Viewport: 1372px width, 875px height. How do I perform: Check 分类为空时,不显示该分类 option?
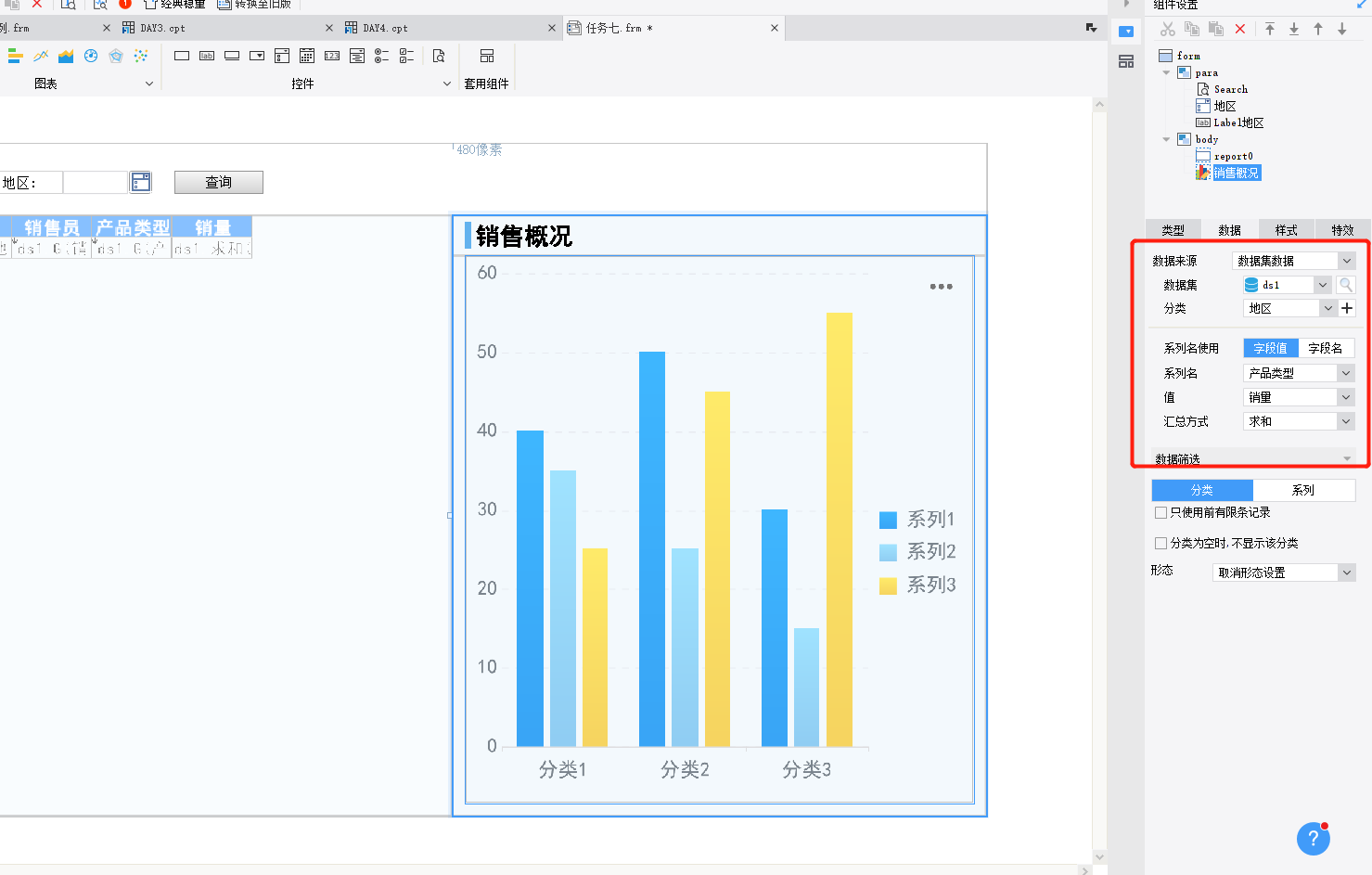1160,543
